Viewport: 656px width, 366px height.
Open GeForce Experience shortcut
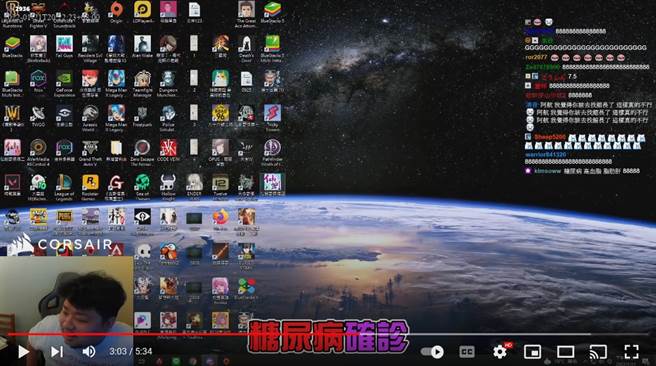(x=64, y=84)
